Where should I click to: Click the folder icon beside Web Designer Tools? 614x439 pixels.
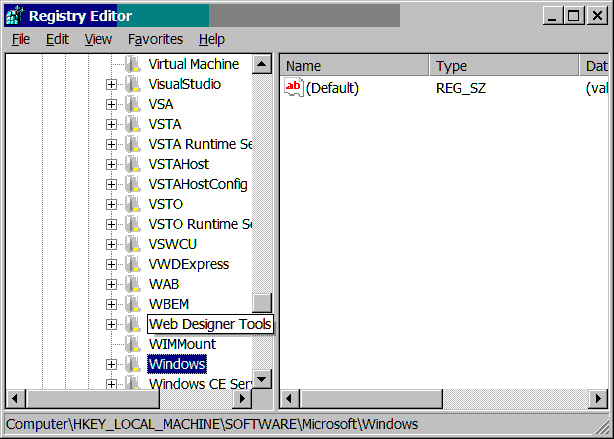tap(134, 323)
